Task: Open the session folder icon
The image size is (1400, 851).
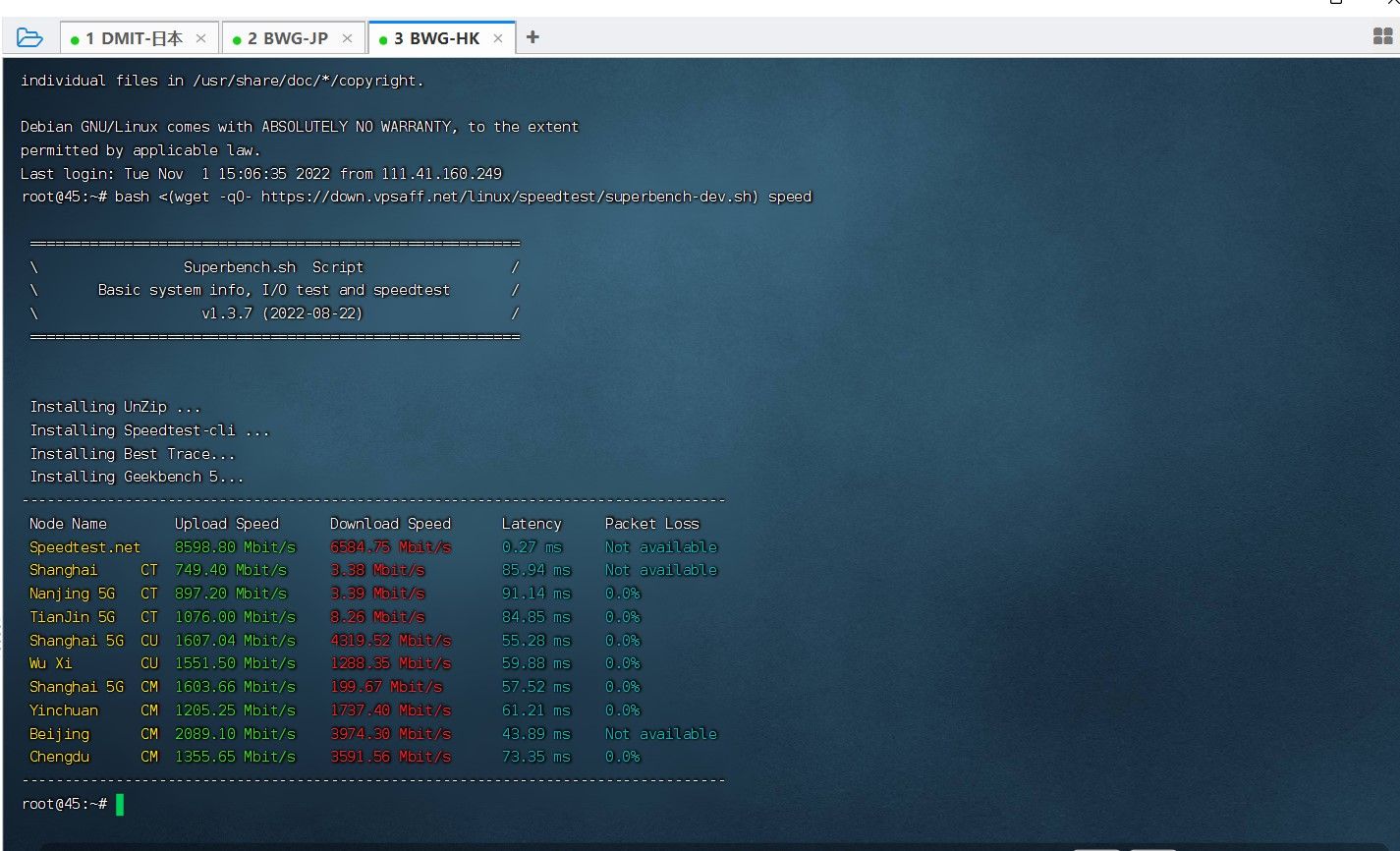Action: pos(29,38)
